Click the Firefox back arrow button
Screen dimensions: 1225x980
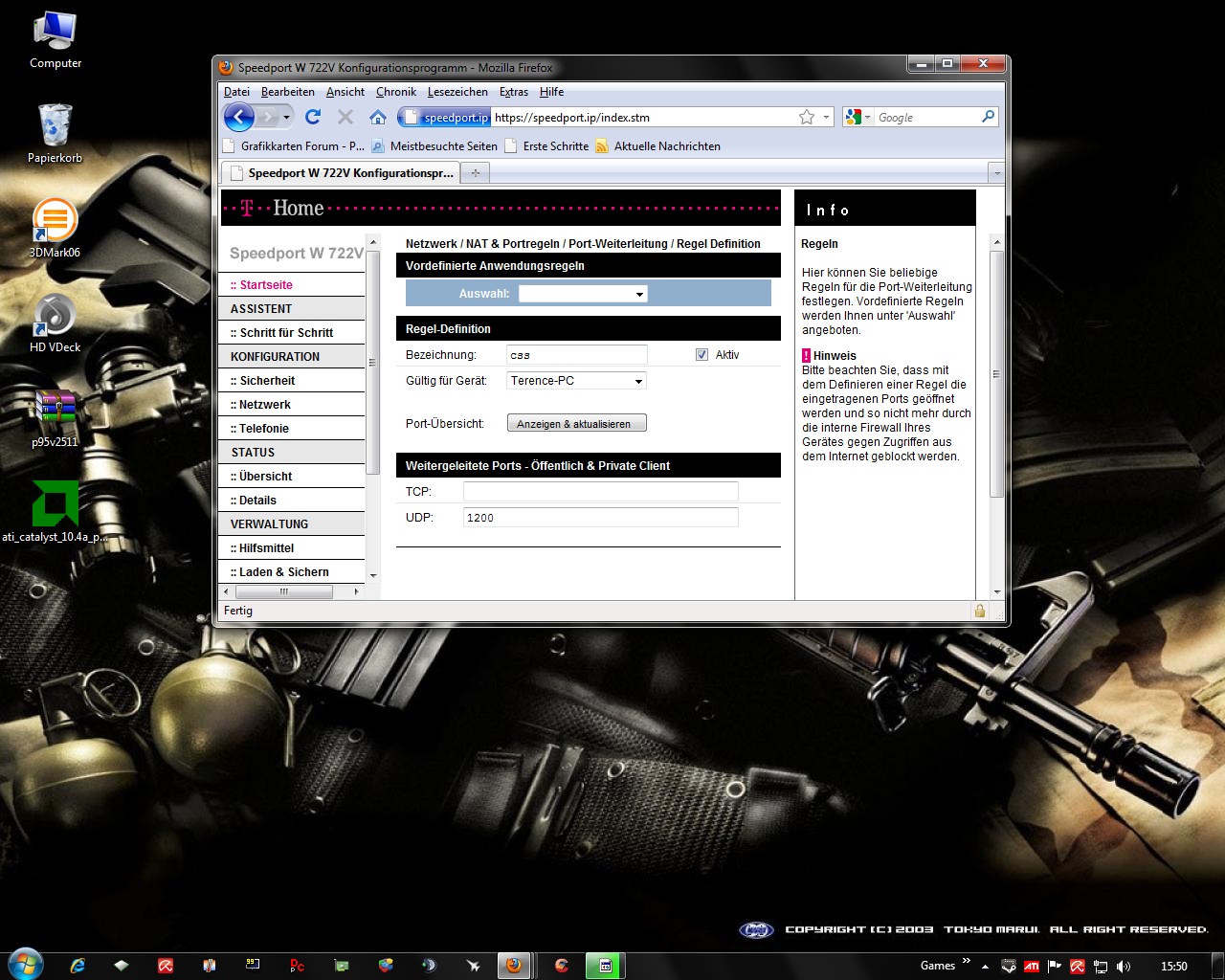[239, 117]
